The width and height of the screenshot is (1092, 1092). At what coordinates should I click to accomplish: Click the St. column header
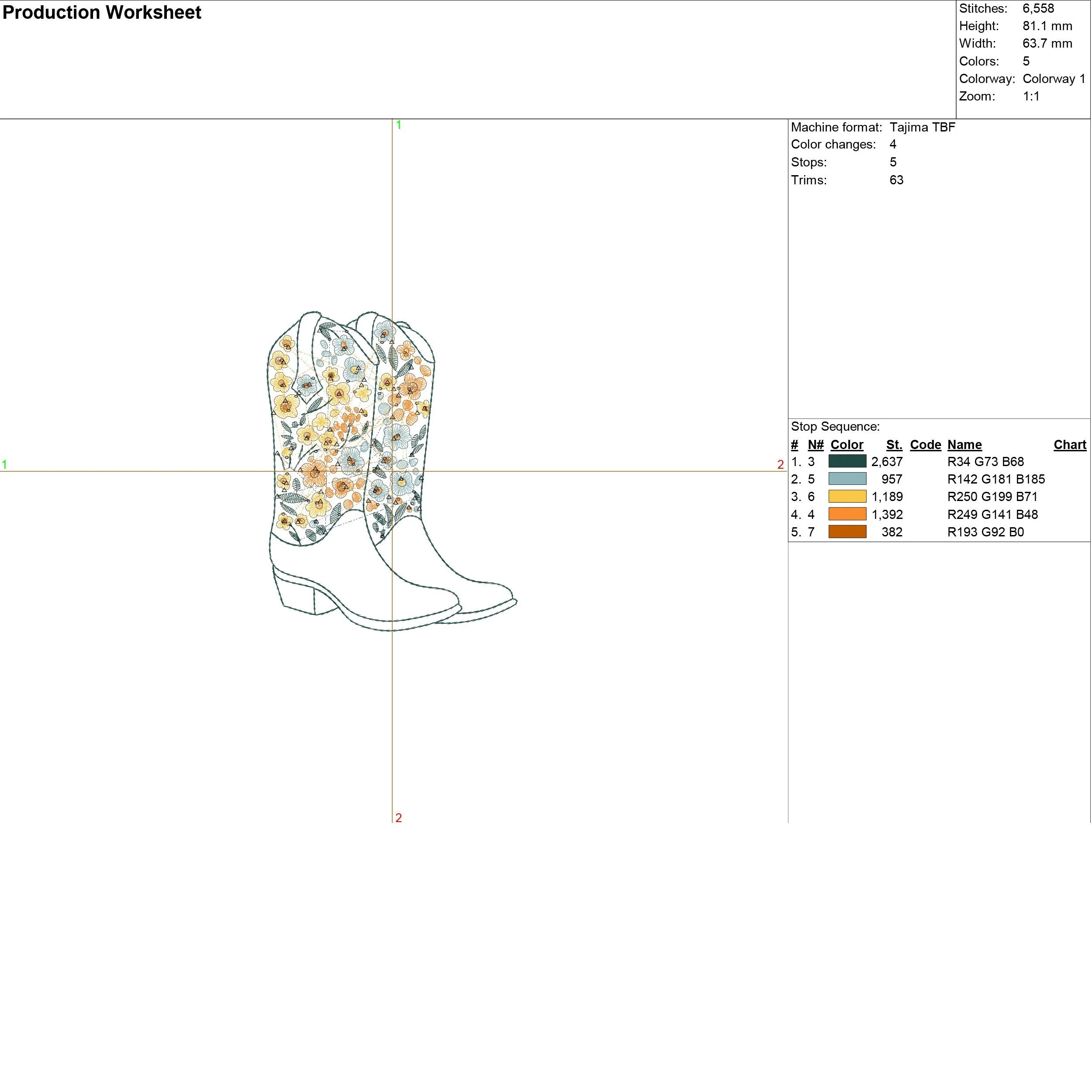tap(894, 444)
